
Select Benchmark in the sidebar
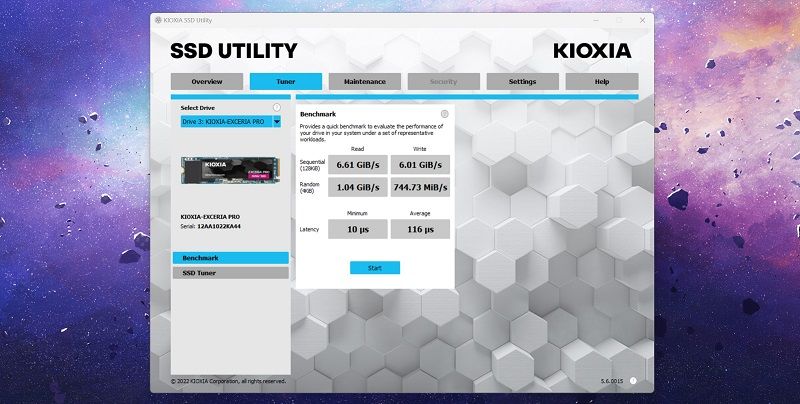[231, 258]
